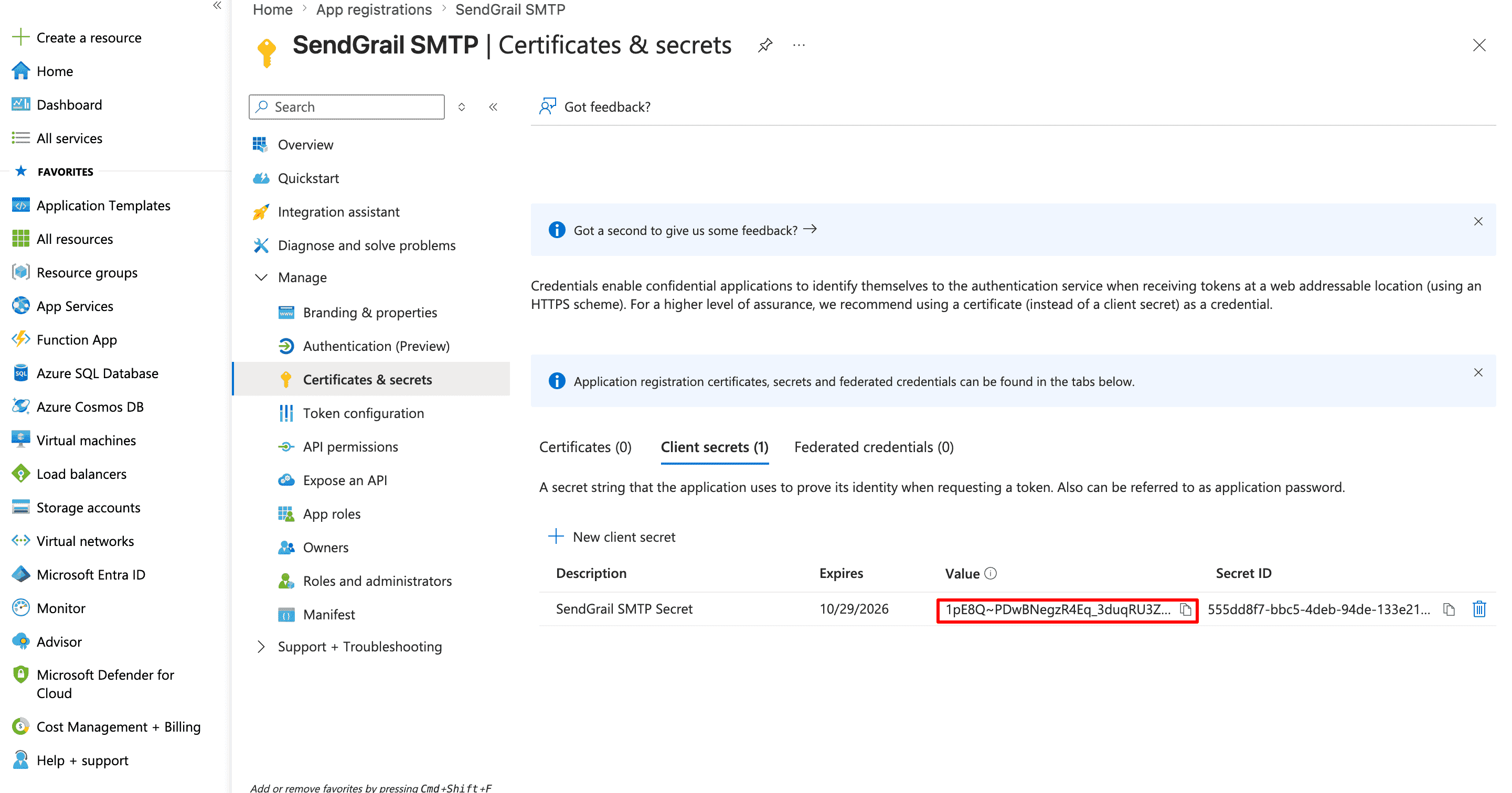Collapse the left portal menu
This screenshot has width=1512, height=793.
point(217,6)
